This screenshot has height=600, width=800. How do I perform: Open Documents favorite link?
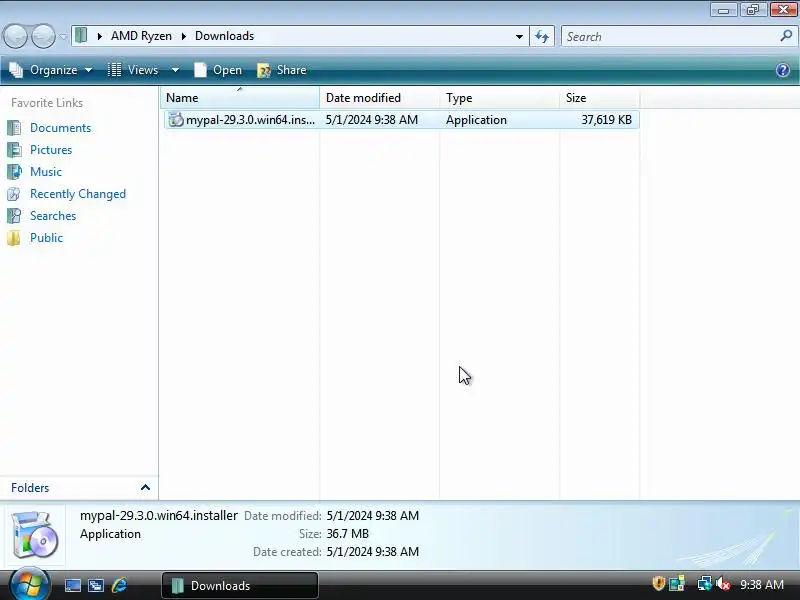pos(60,128)
